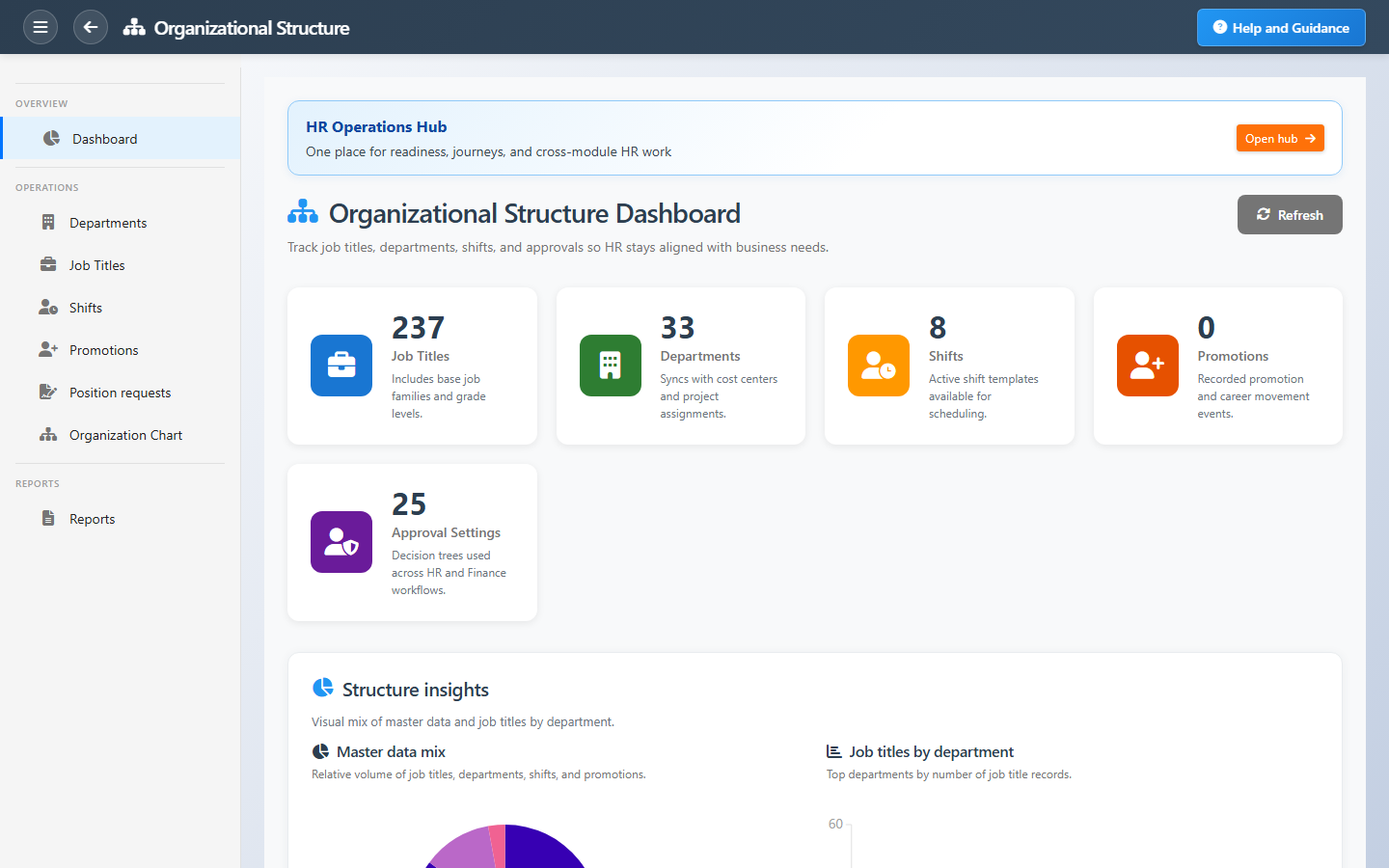Image resolution: width=1389 pixels, height=868 pixels.
Task: Click the Job Titles briefcase sidebar icon
Action: coord(48,264)
